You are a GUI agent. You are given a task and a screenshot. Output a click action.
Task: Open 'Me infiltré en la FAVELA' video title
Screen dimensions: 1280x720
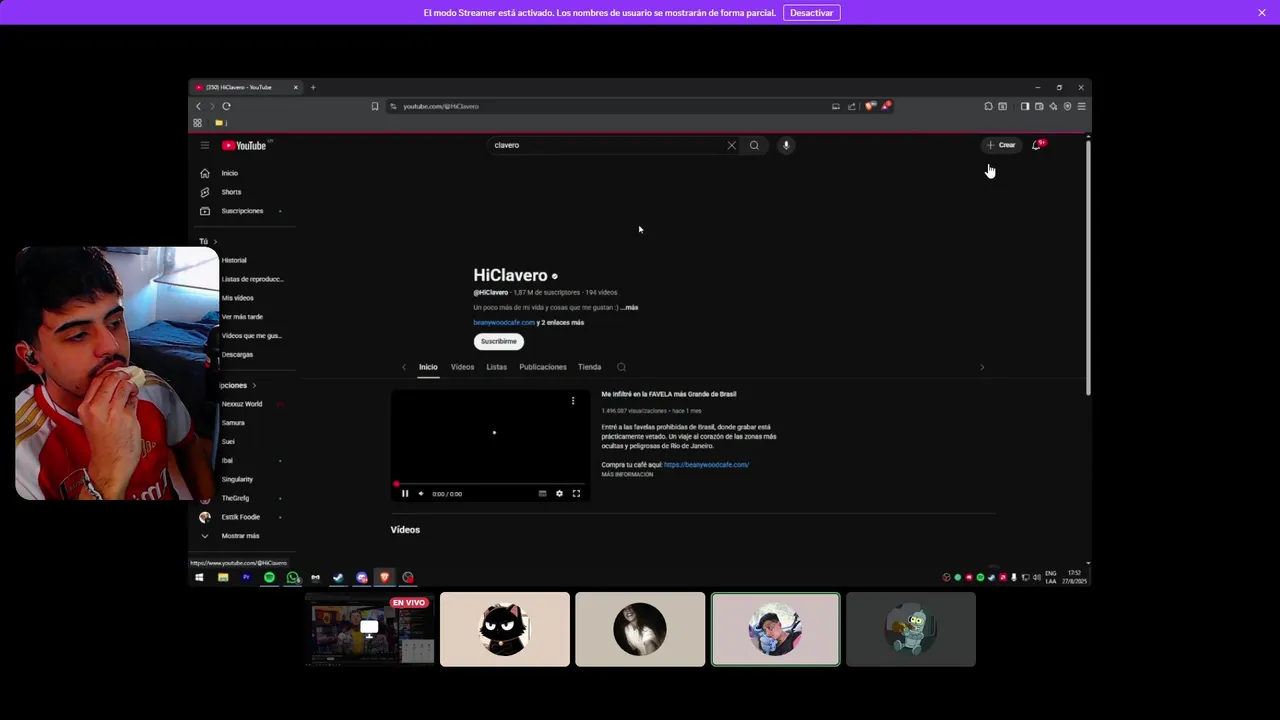[x=669, y=394]
